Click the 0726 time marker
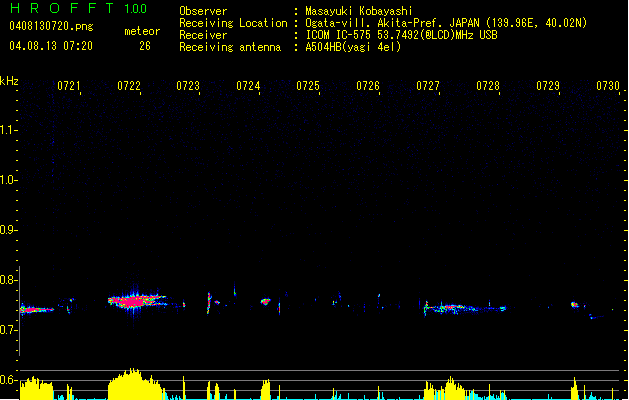Image resolution: width=629 pixels, height=400 pixels. tap(368, 86)
